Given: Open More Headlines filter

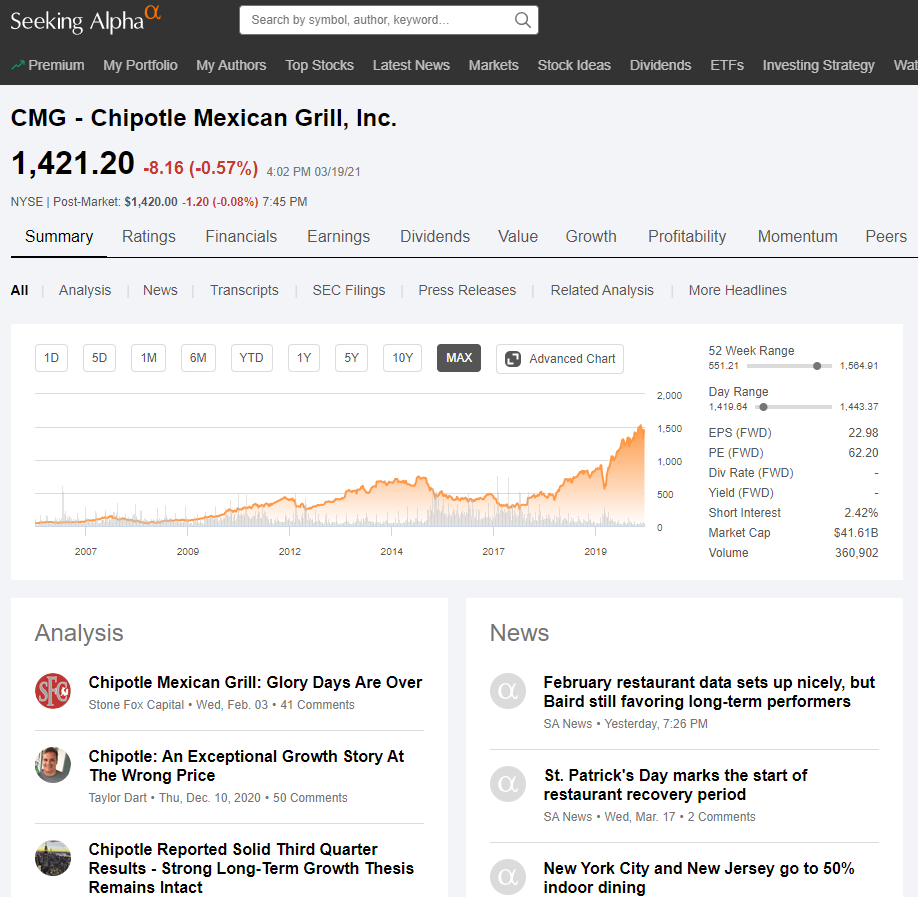Looking at the screenshot, I should coord(738,290).
